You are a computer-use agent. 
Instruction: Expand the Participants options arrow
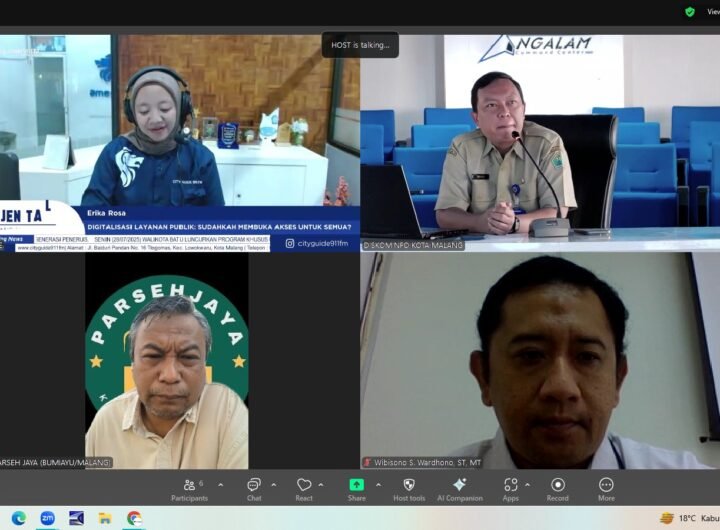click(220, 485)
